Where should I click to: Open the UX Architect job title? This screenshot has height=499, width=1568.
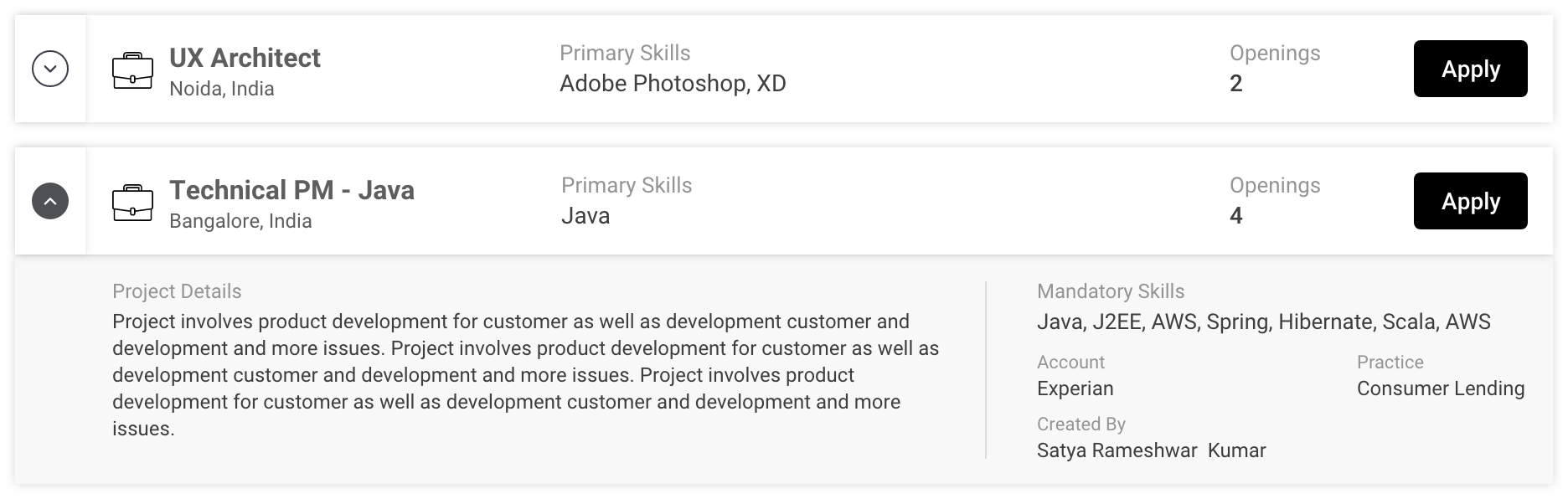(245, 58)
